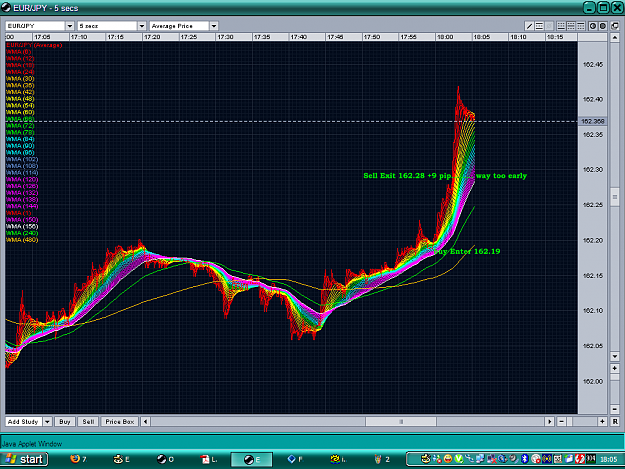
Task: Click the greyed-out tool icon in toolbar
Action: click(x=549, y=26)
